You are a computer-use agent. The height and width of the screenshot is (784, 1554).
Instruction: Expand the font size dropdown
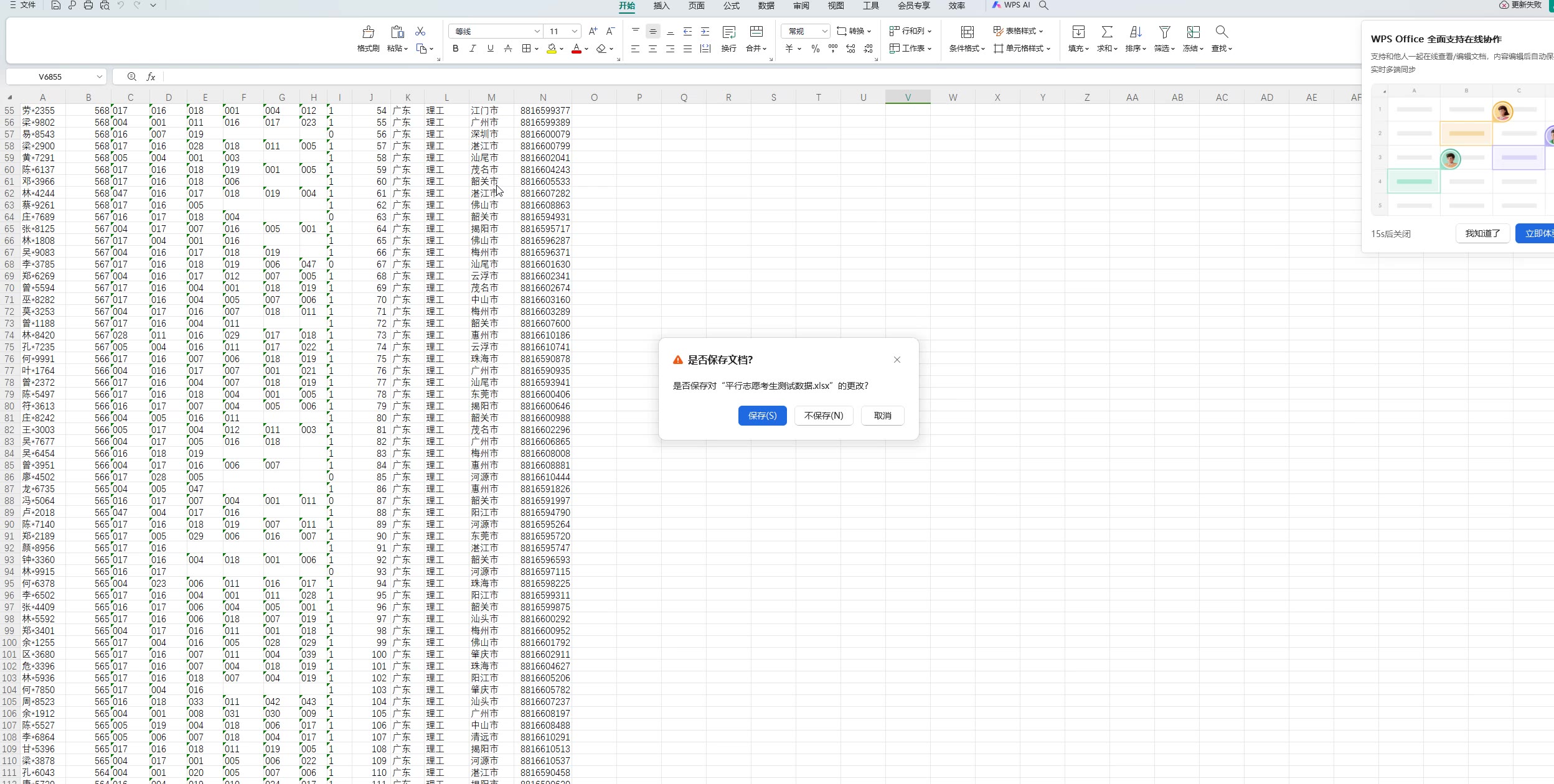pos(575,31)
